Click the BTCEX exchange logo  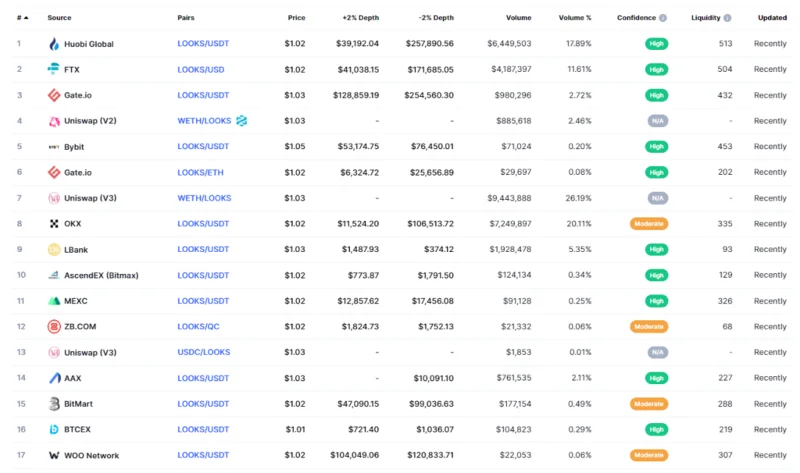(54, 430)
